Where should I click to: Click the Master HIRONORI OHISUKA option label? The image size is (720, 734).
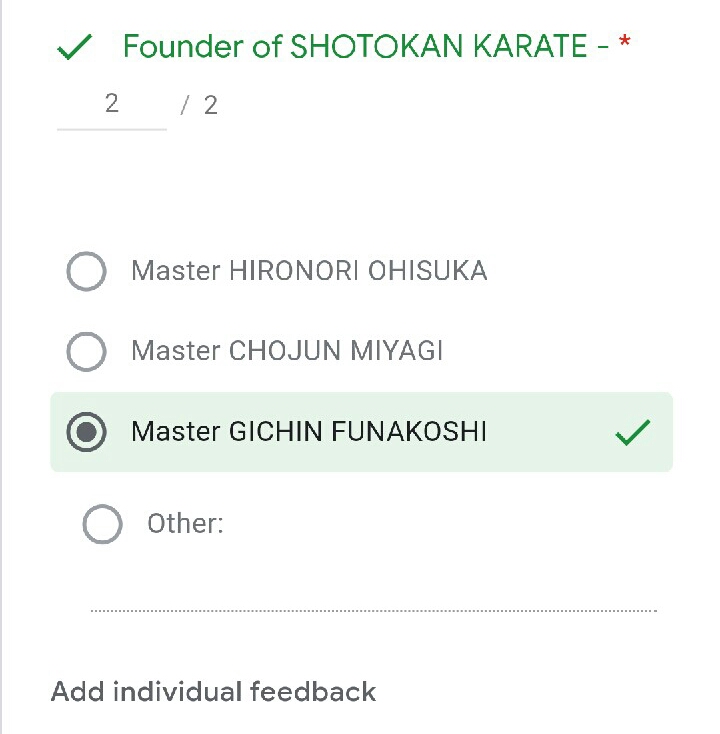click(309, 271)
